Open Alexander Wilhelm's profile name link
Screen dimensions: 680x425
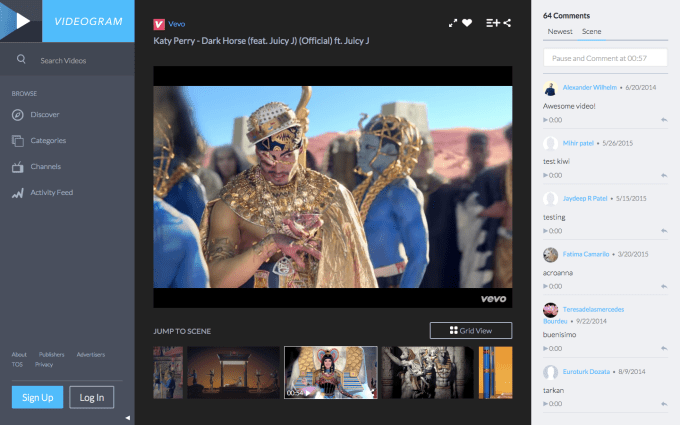pos(590,87)
